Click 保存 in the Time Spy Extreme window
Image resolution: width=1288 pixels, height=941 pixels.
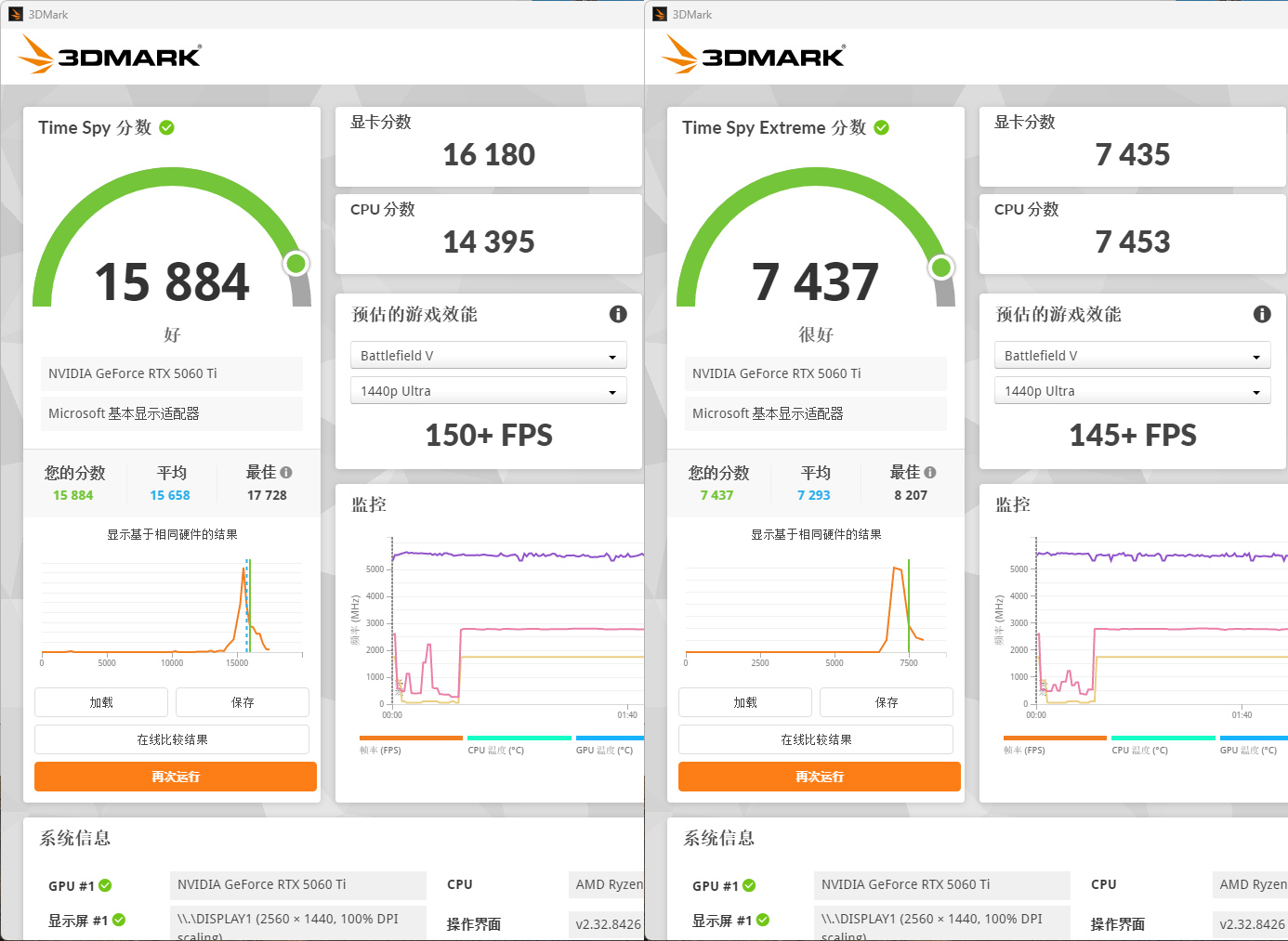click(887, 702)
